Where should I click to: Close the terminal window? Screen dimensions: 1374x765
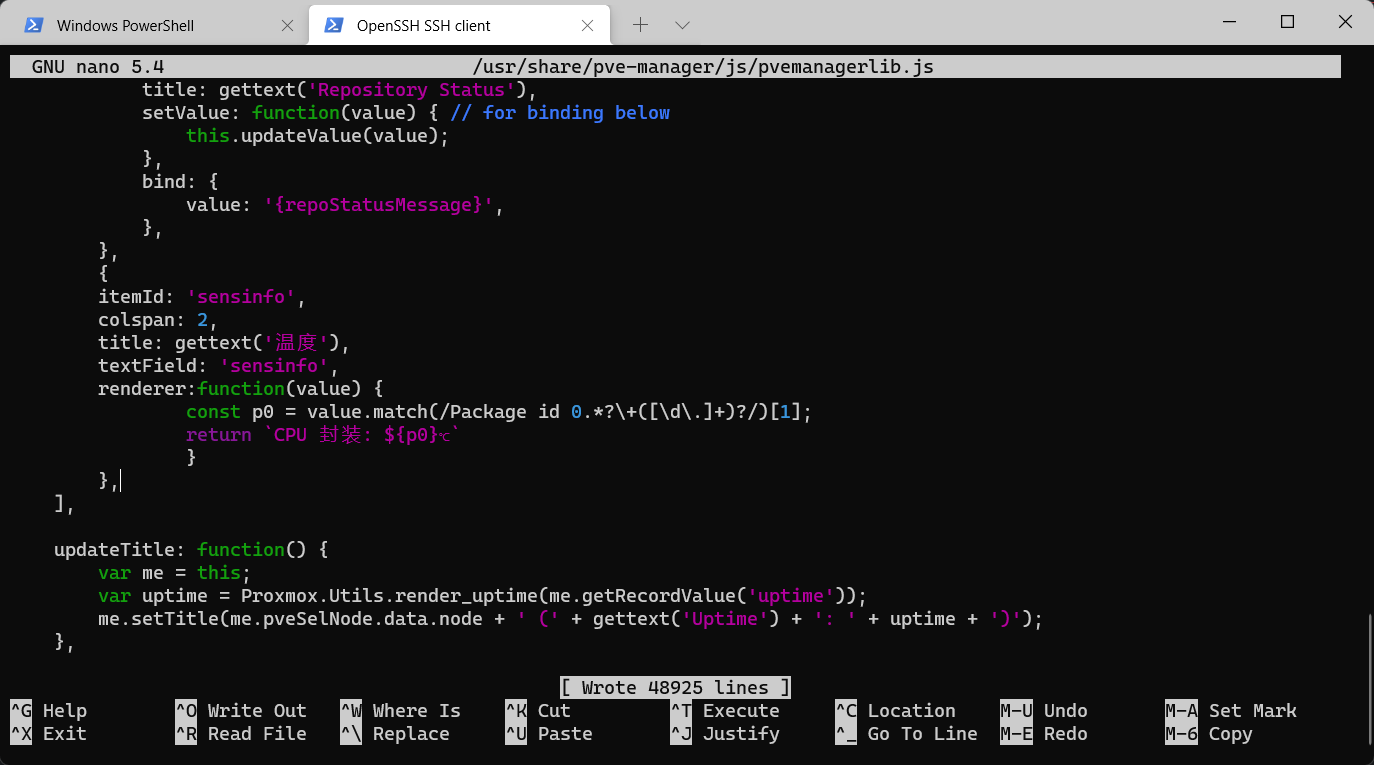click(x=1343, y=22)
